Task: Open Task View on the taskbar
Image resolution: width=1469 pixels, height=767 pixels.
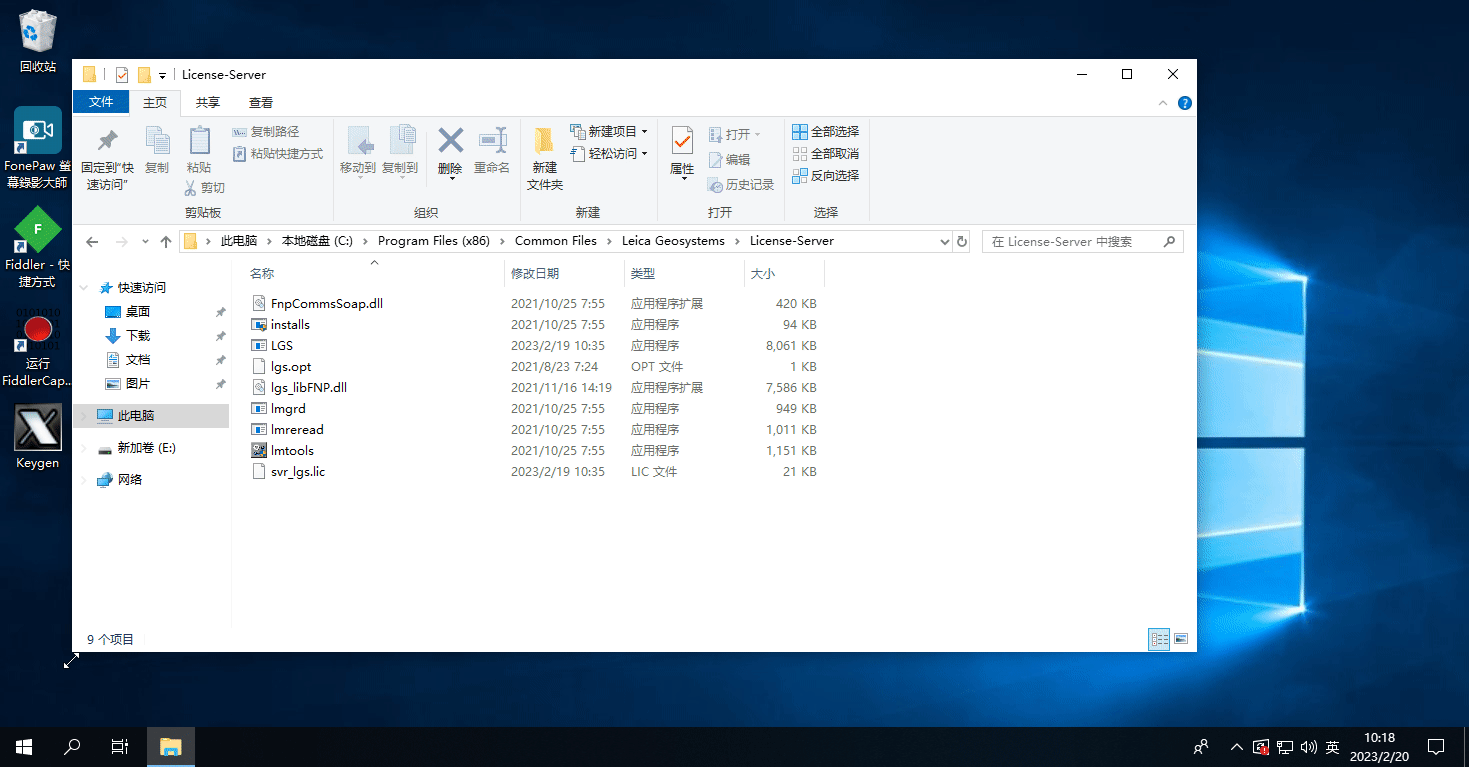Action: (x=119, y=746)
